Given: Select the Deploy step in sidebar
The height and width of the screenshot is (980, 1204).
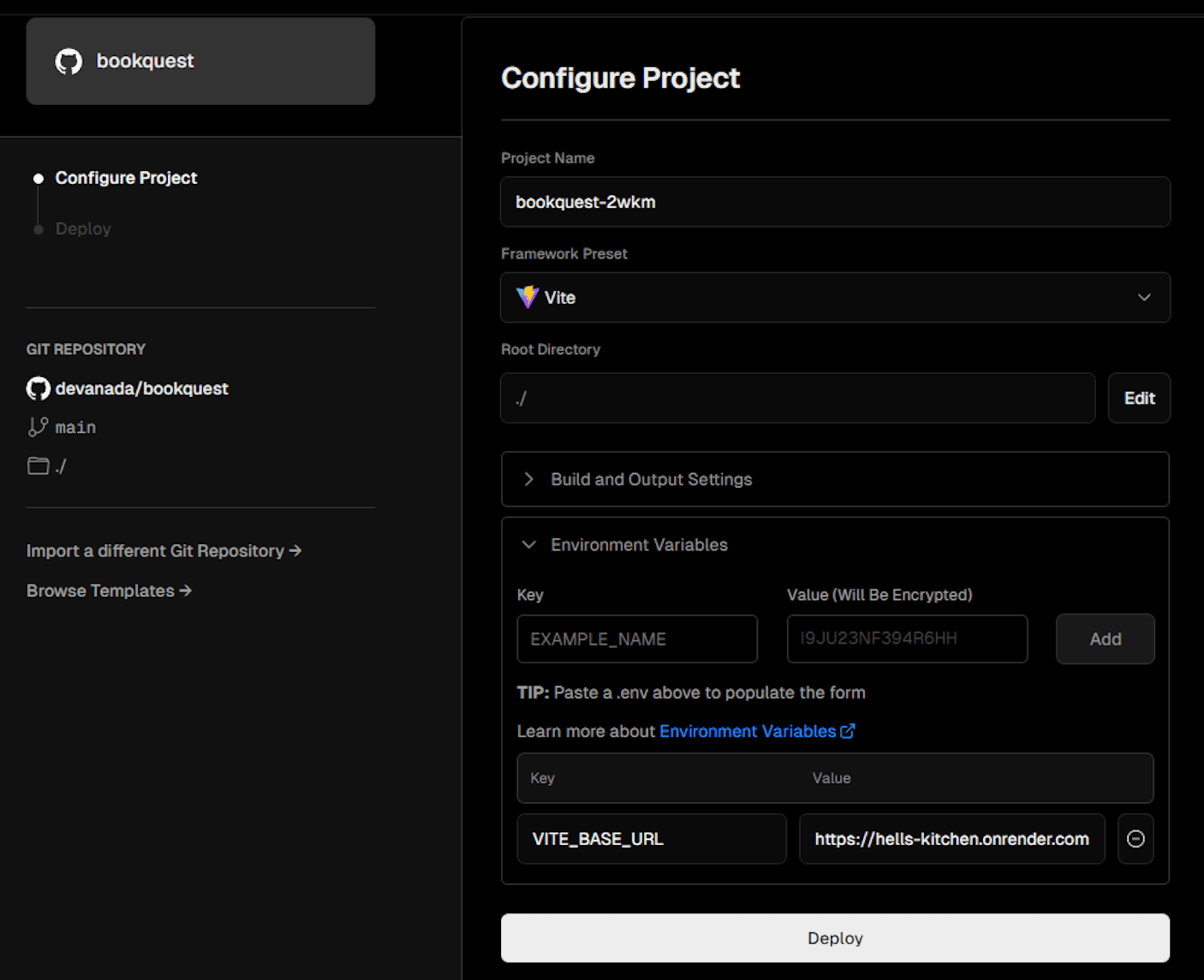Looking at the screenshot, I should tap(83, 228).
